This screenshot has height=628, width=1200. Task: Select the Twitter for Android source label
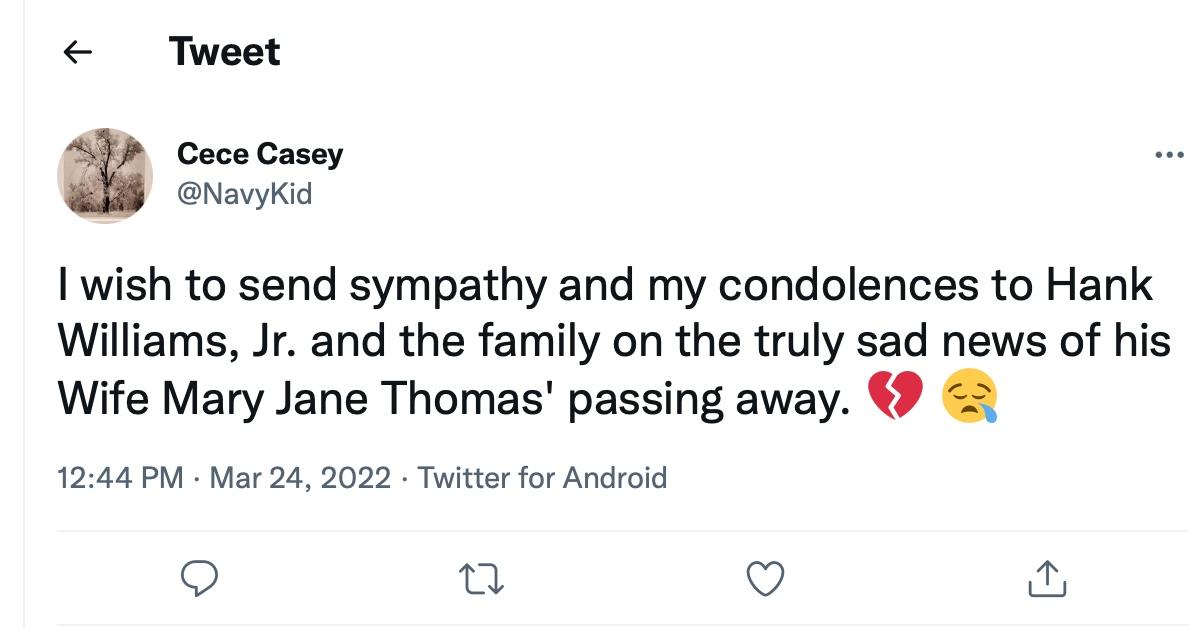coord(545,478)
